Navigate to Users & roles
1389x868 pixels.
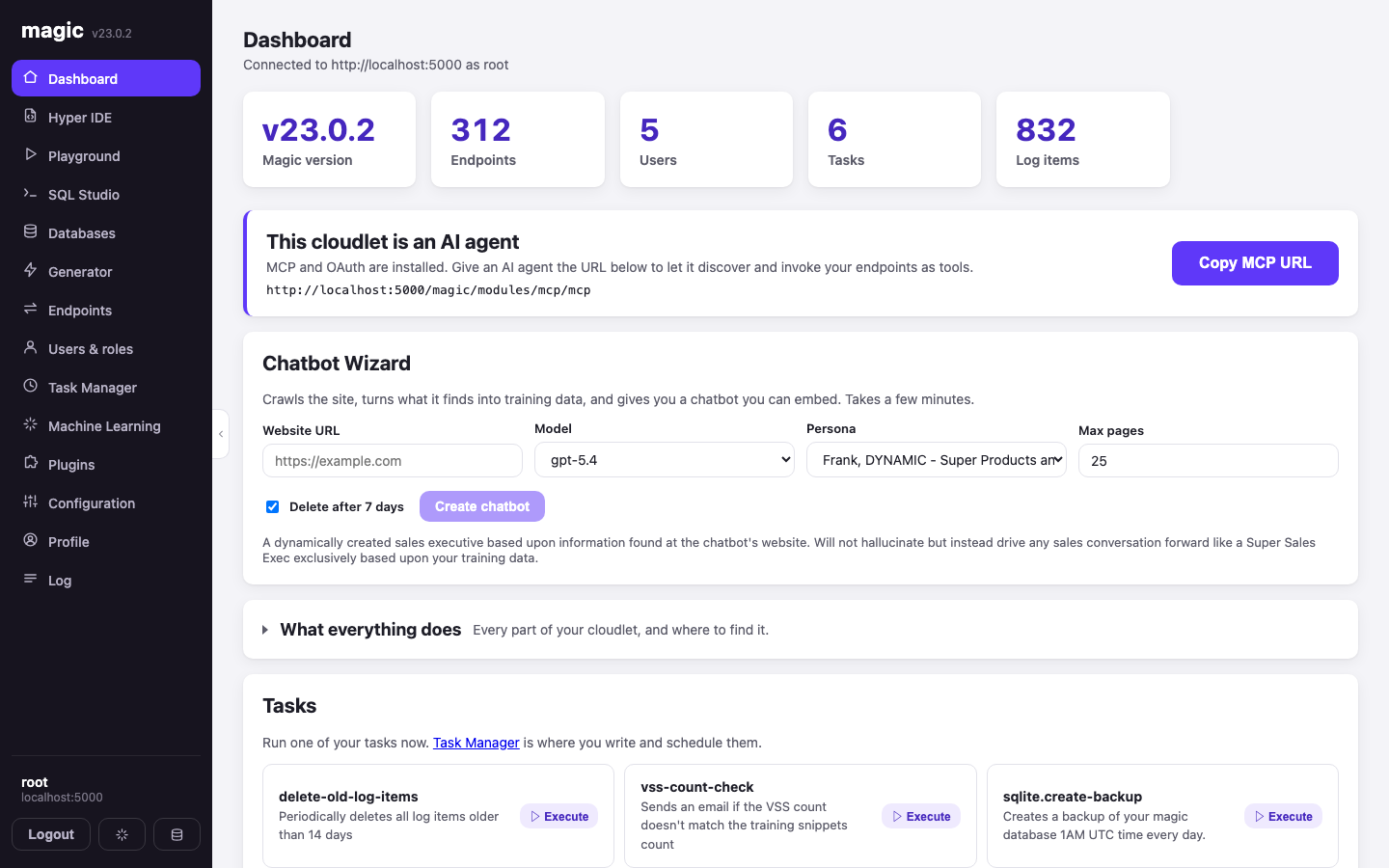pos(106,348)
